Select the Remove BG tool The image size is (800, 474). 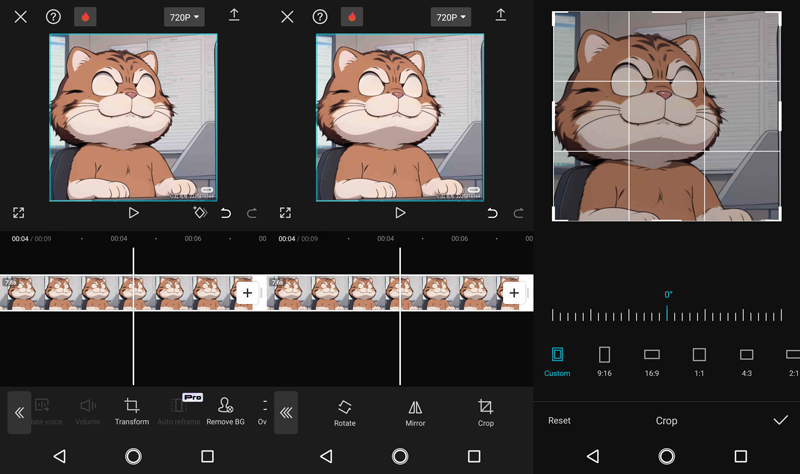226,412
